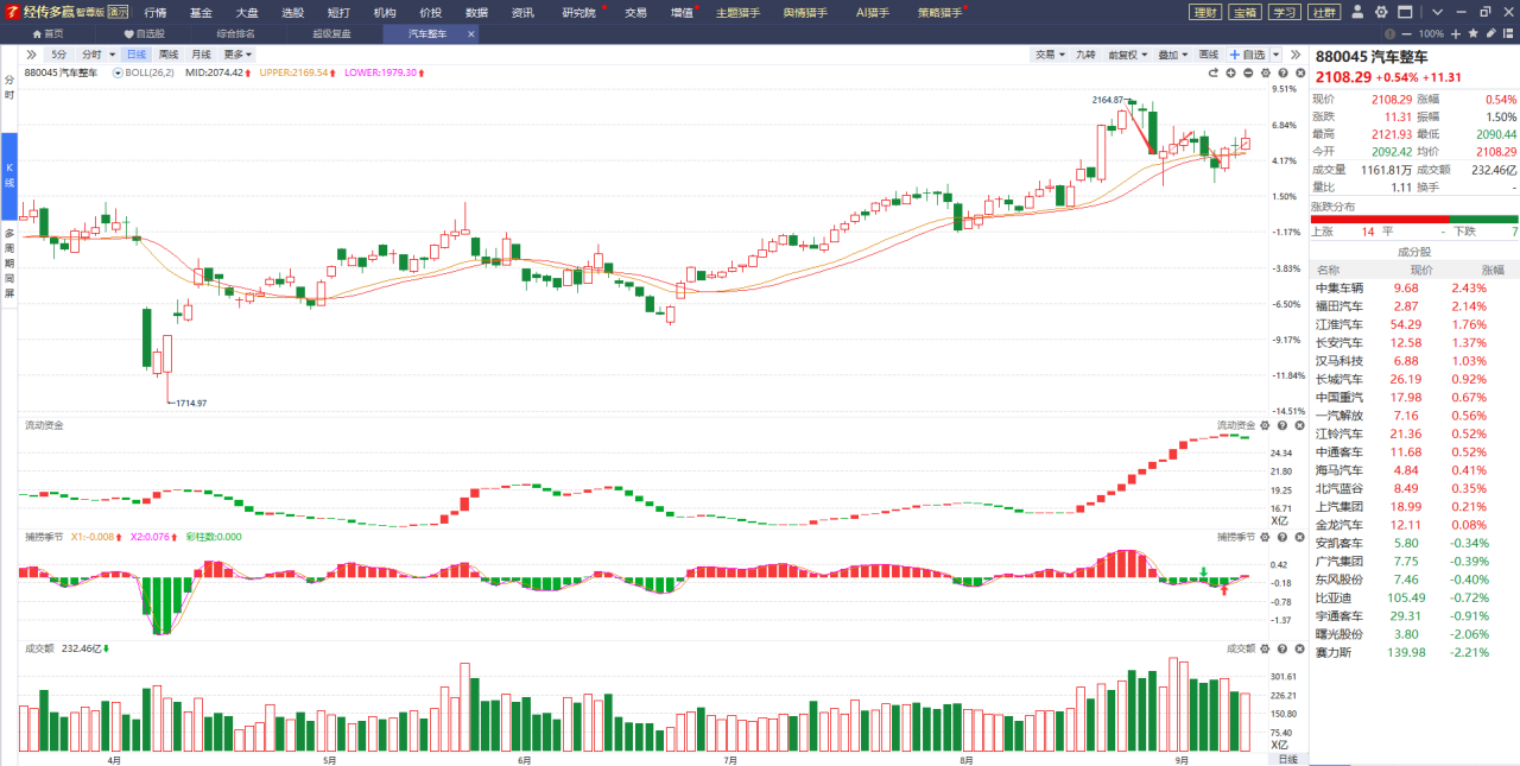Open the 选股 menu
This screenshot has width=1520, height=766.
point(293,12)
